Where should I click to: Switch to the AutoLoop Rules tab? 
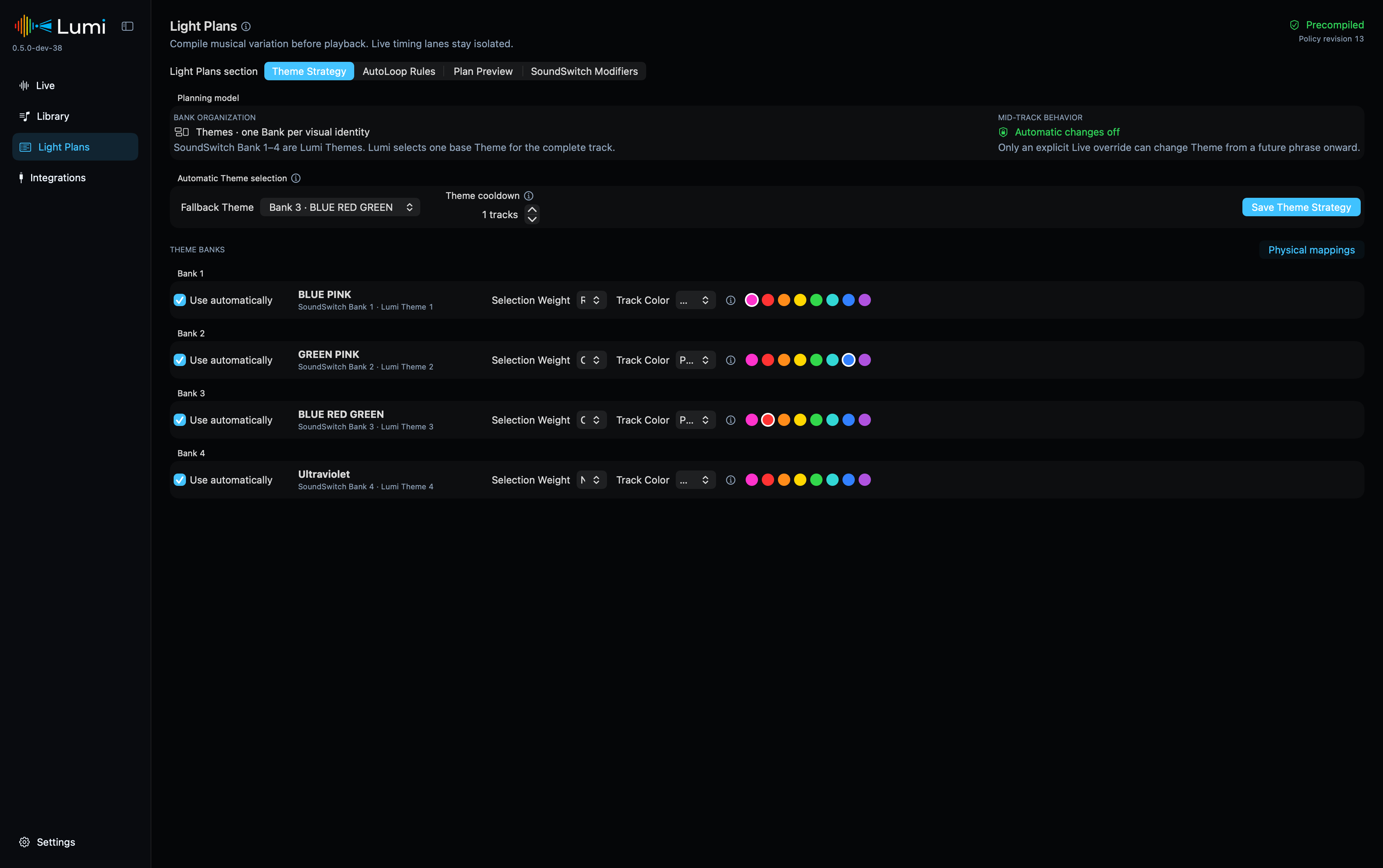pos(399,71)
